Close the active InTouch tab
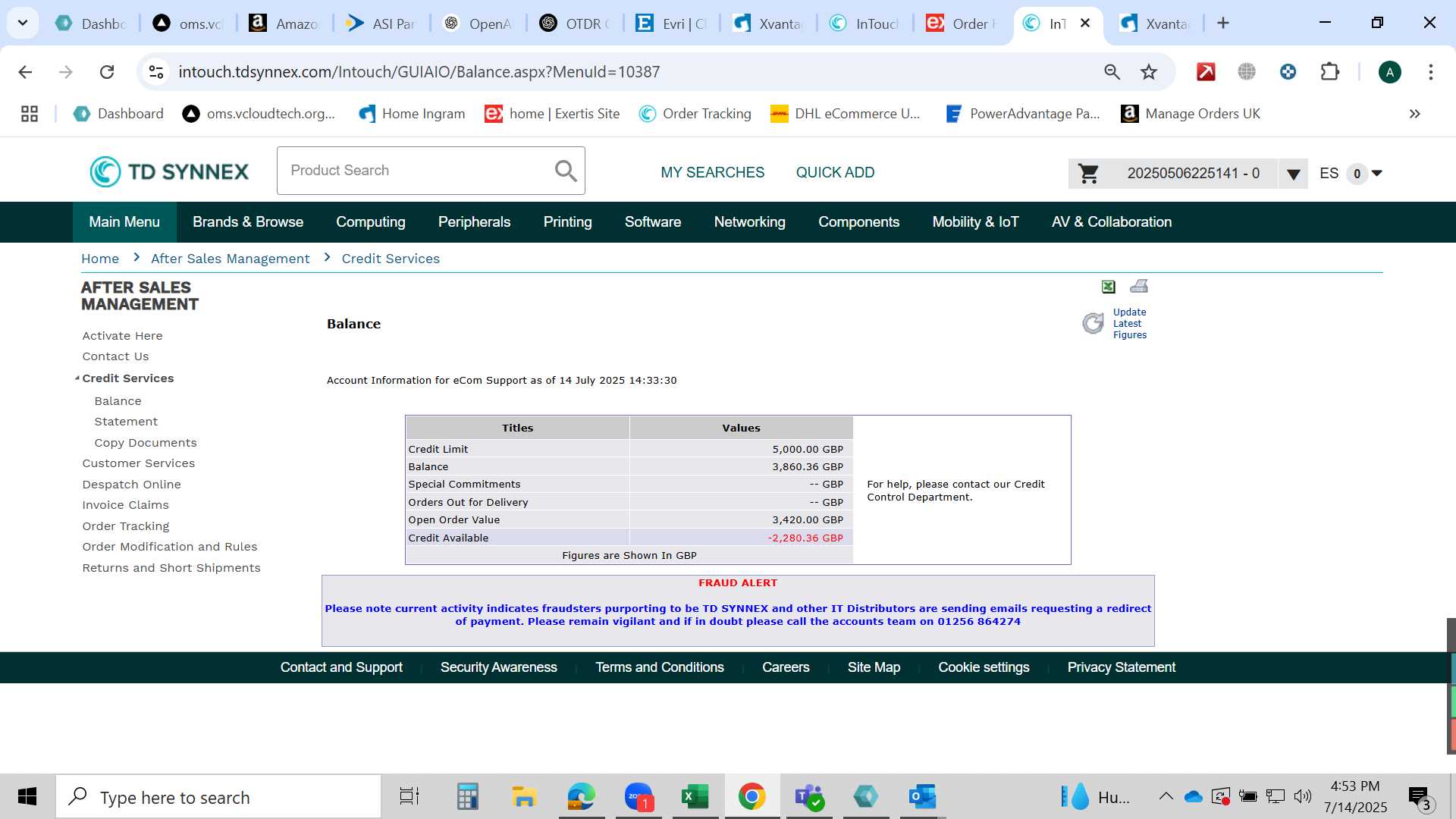 tap(1085, 24)
